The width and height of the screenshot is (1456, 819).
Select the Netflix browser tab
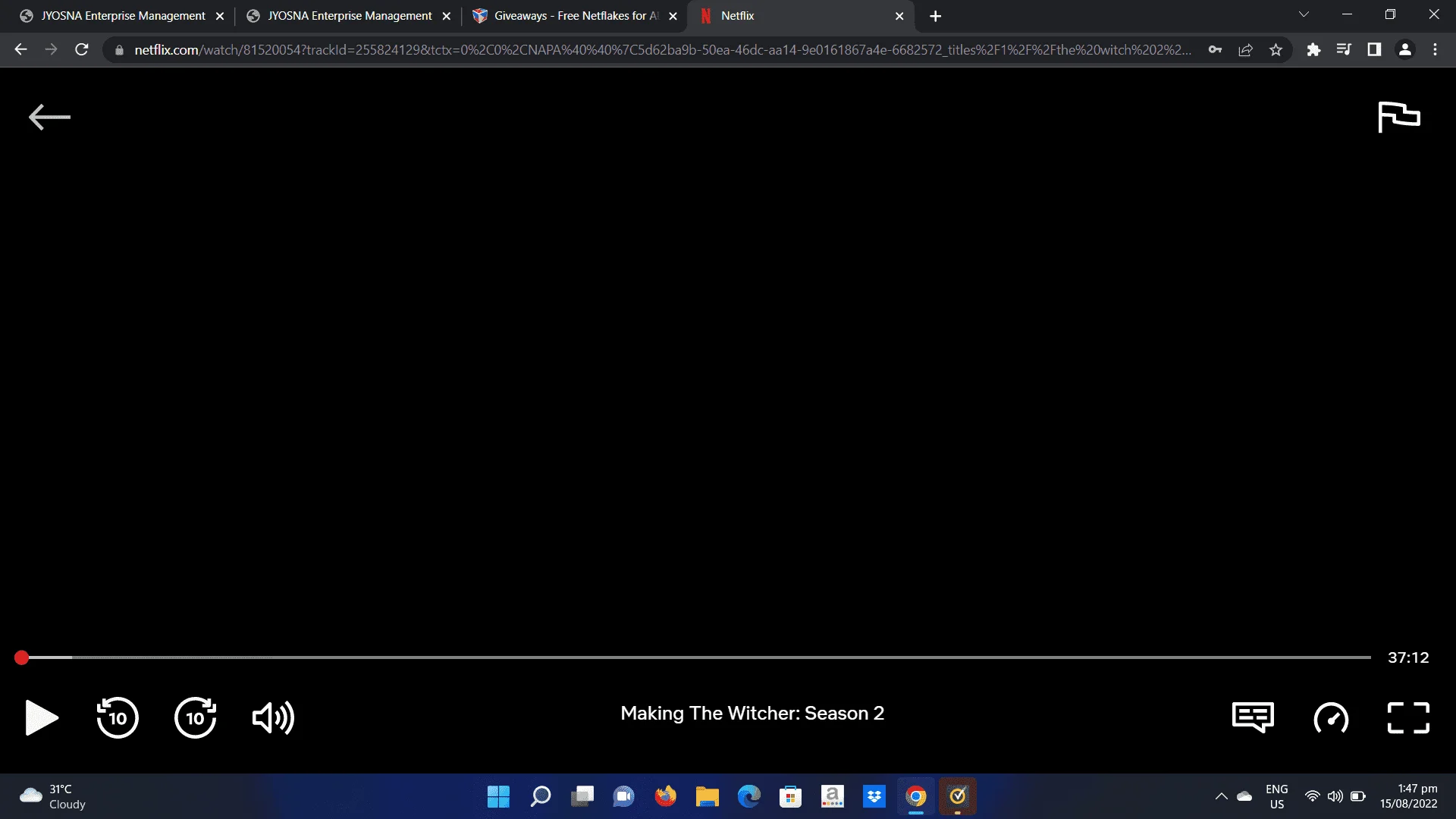[x=800, y=16]
